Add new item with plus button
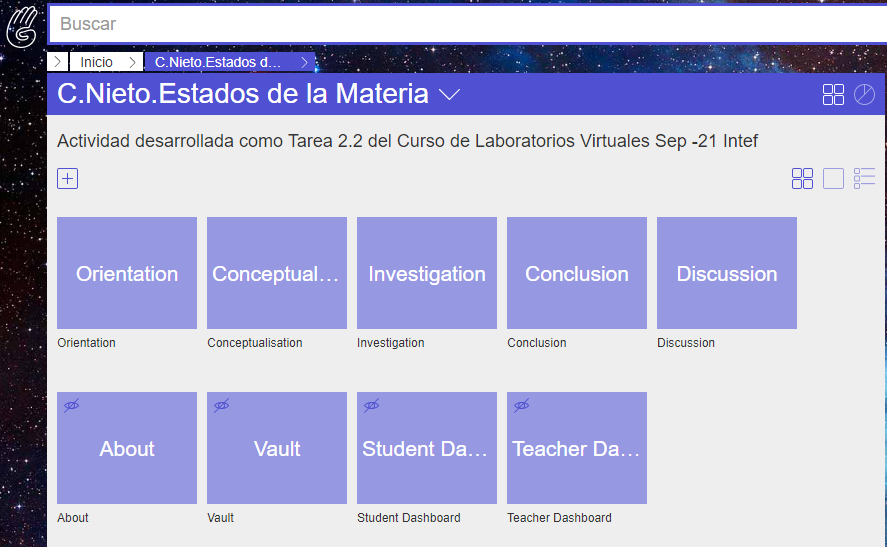The image size is (887, 547). pos(67,179)
